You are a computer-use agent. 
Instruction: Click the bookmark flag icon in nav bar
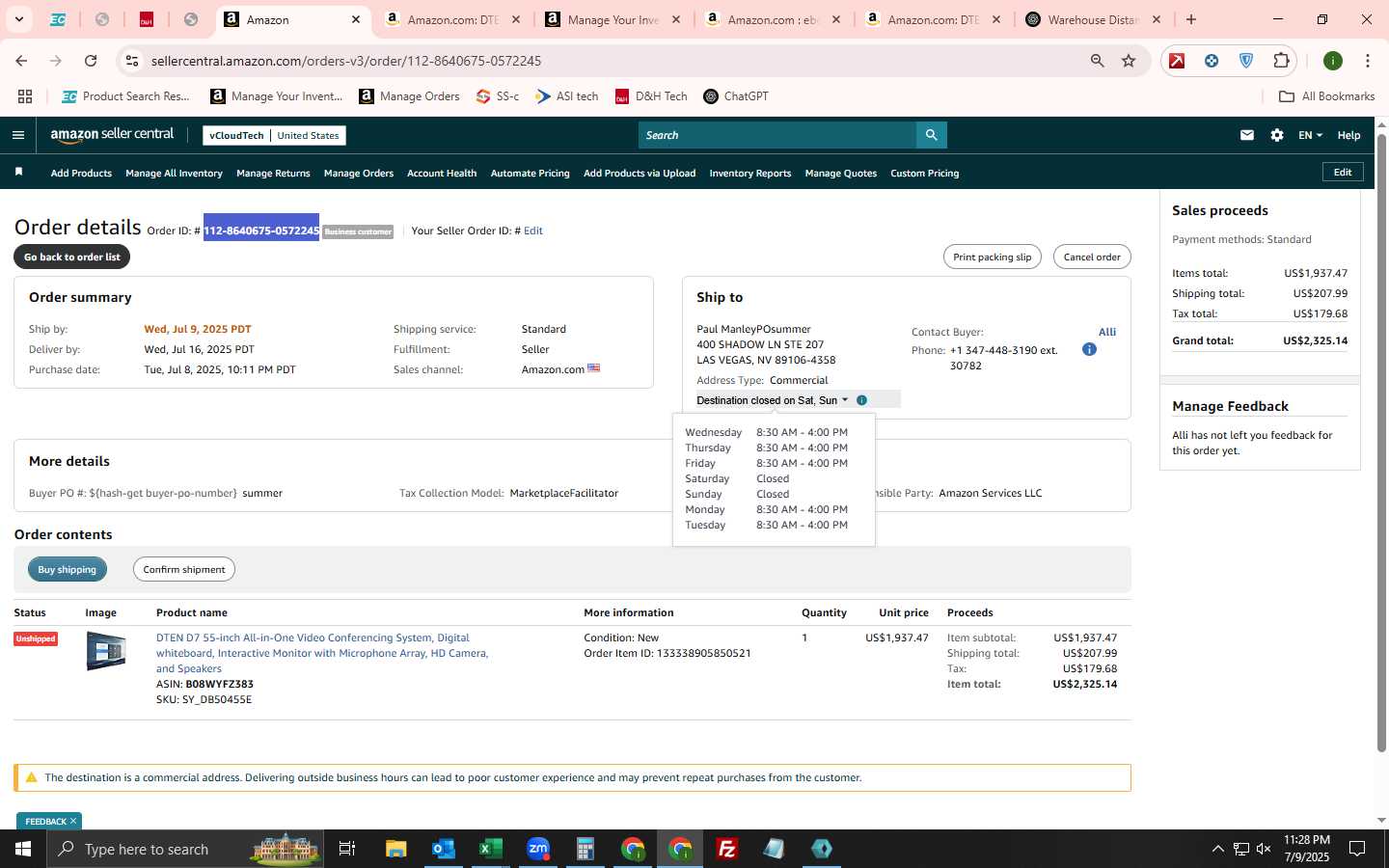pyautogui.click(x=18, y=172)
